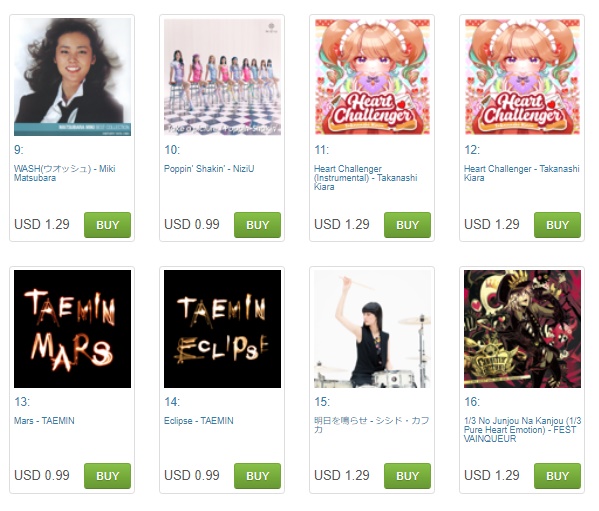Open the Poppin' Shakin' - NiziU link
The height and width of the screenshot is (511, 599).
pos(209,168)
